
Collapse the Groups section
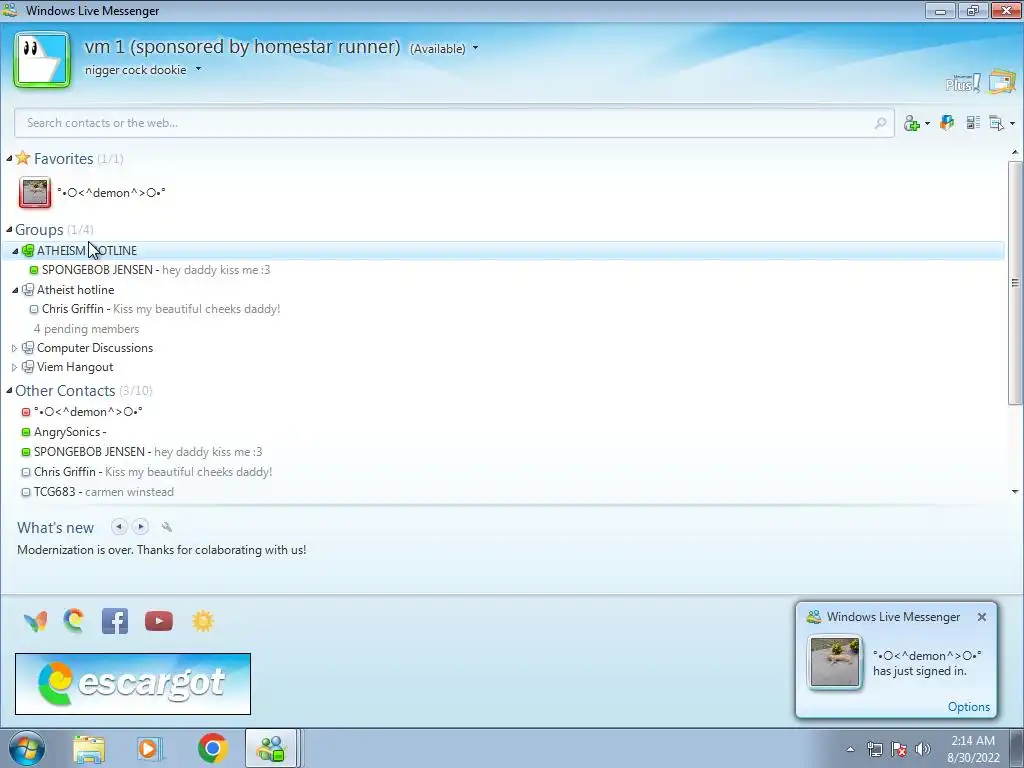point(9,229)
